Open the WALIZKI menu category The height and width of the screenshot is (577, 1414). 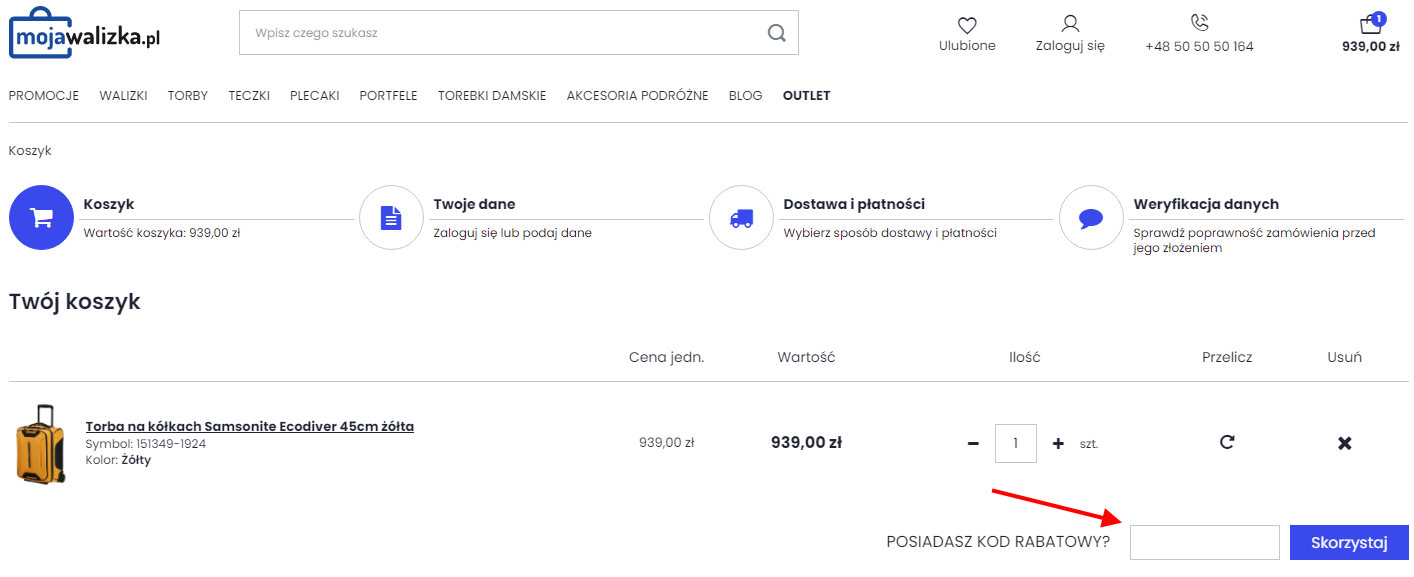pos(123,96)
